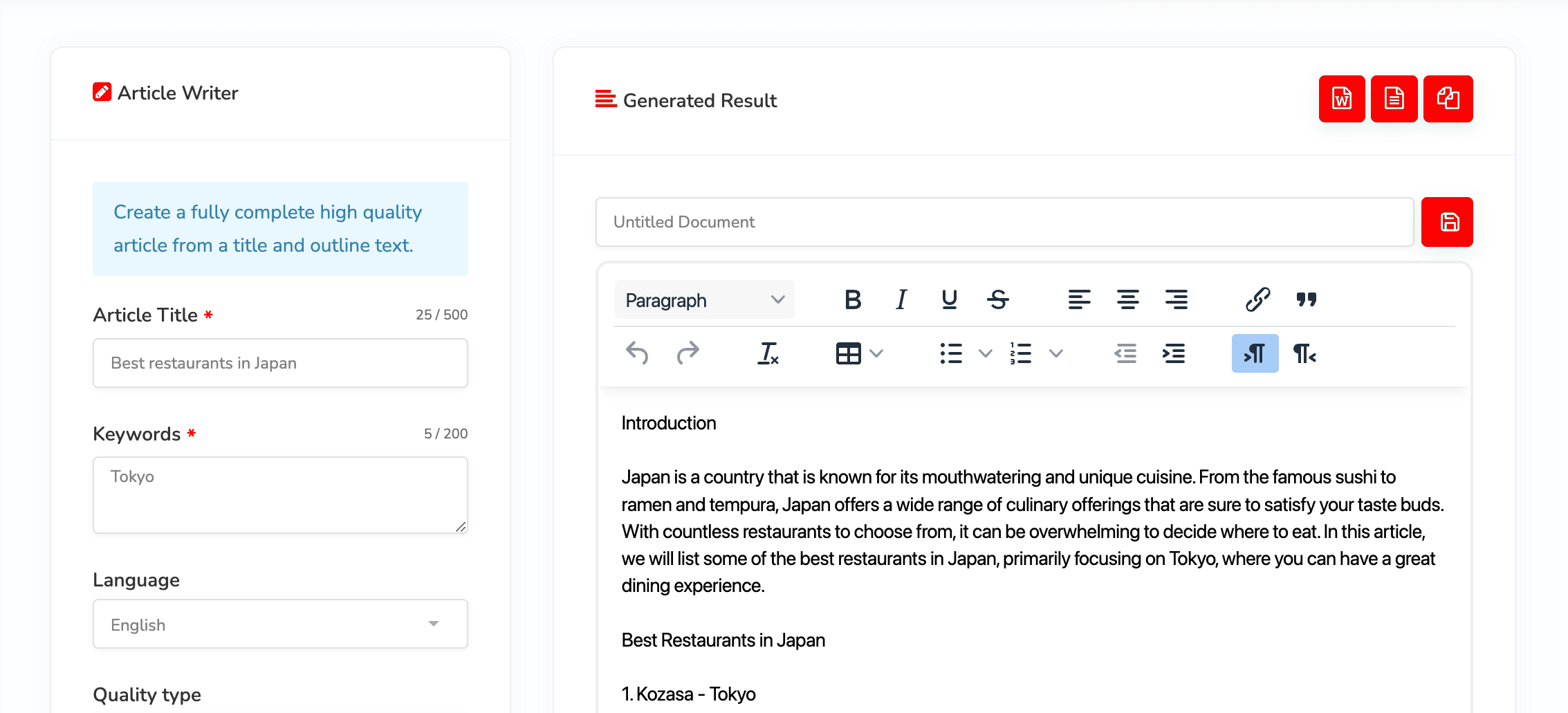This screenshot has height=713, width=1568.
Task: Center align text
Action: coord(1127,299)
